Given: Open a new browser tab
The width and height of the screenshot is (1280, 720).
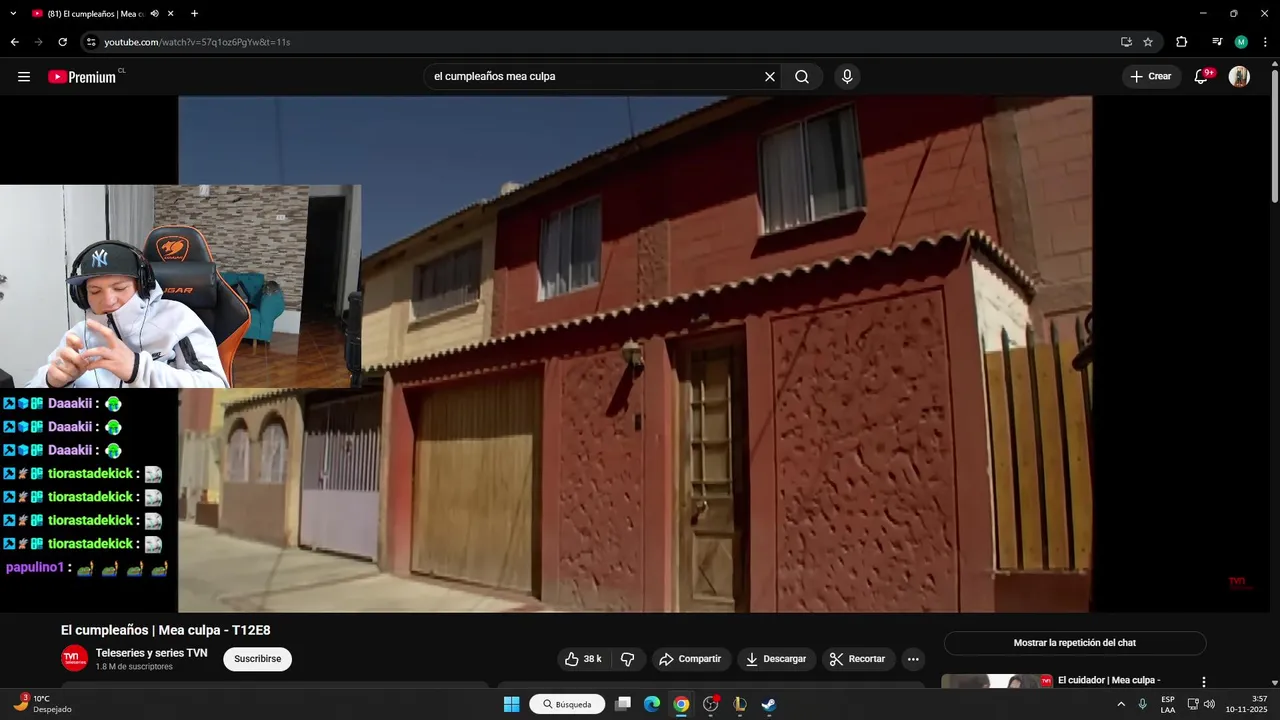Looking at the screenshot, I should [194, 14].
